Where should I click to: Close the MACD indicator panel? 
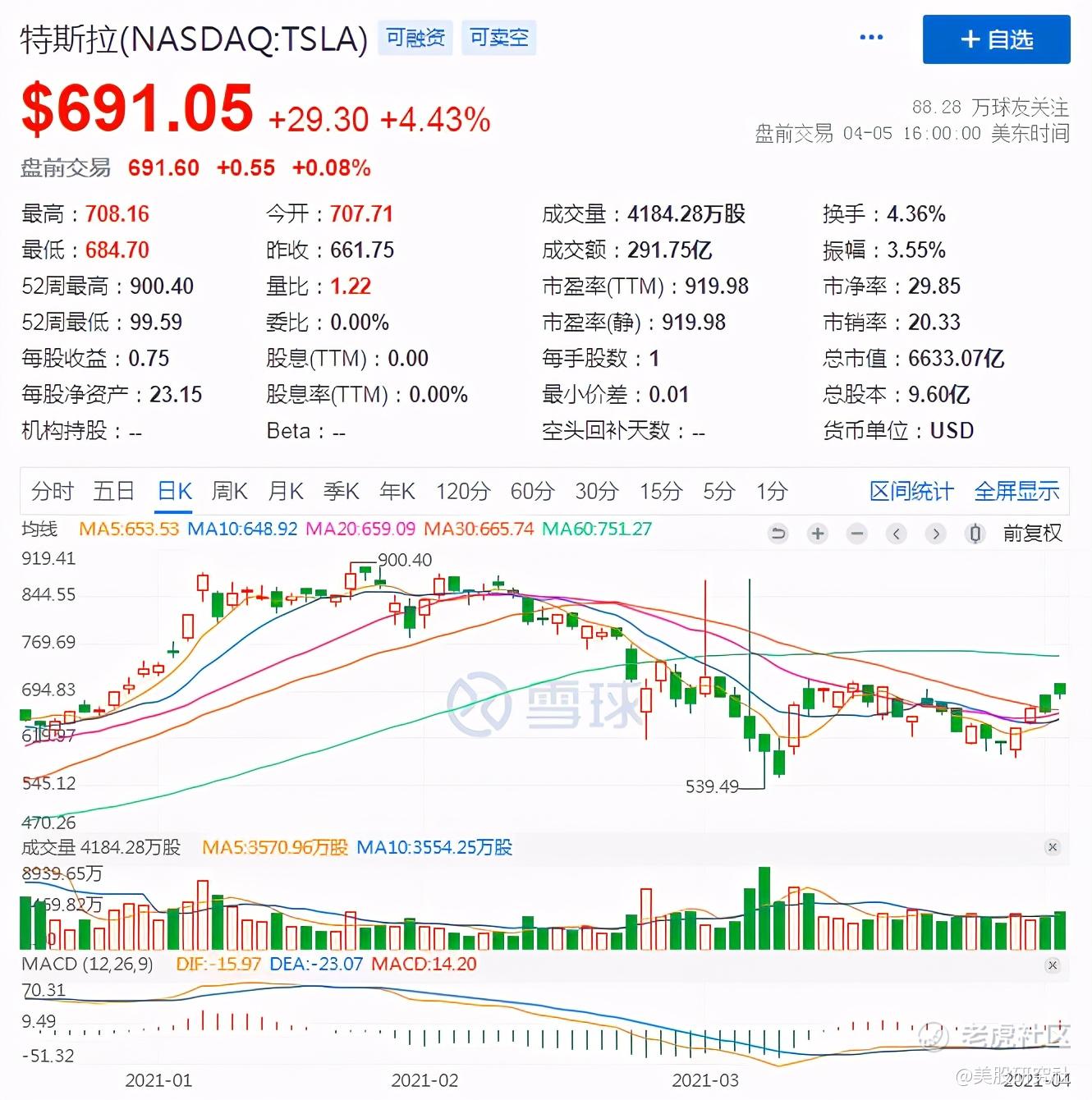pos(1053,965)
